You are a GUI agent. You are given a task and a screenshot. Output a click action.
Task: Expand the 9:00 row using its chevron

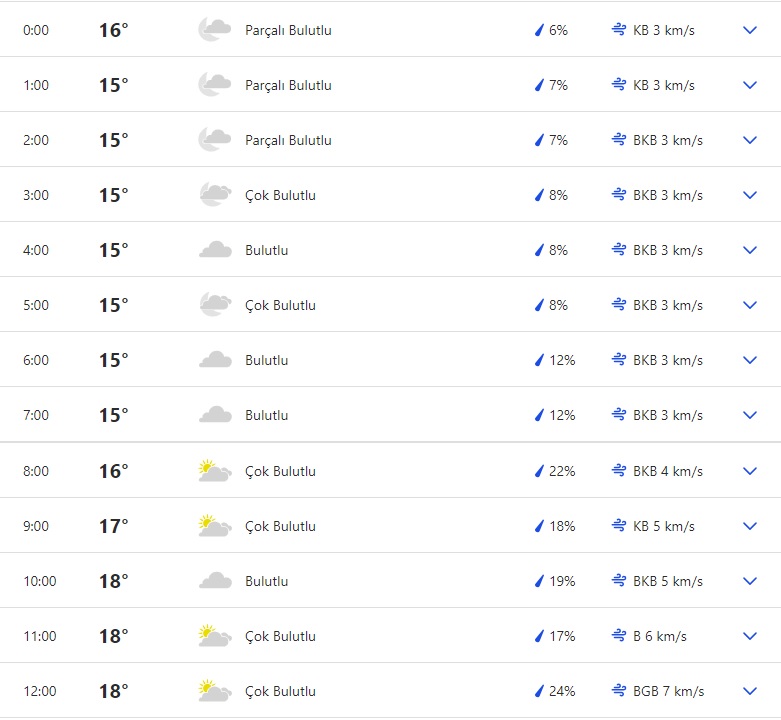750,526
